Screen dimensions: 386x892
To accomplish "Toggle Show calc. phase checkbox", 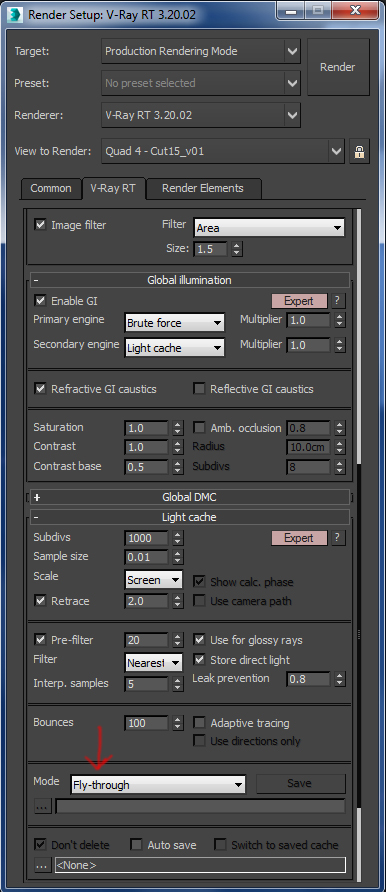I will (x=199, y=582).
